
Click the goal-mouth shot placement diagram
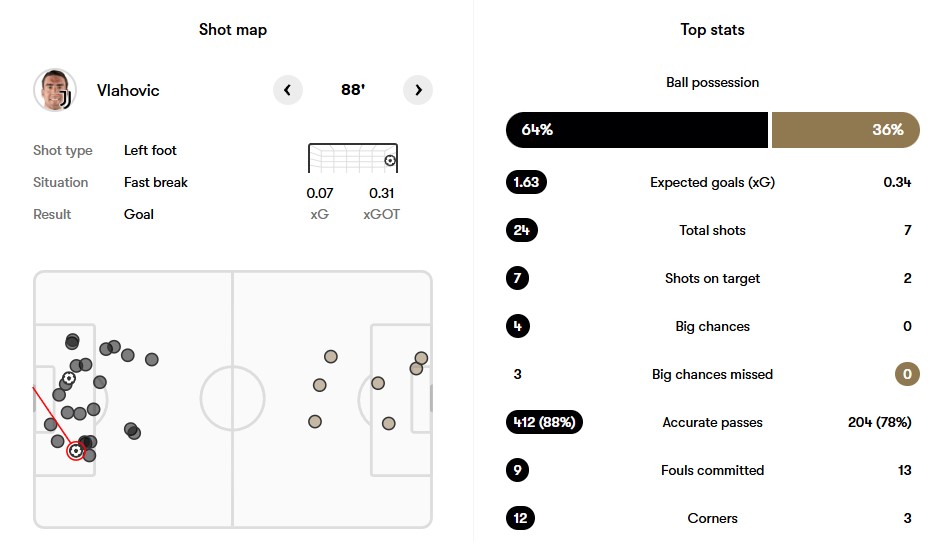(x=352, y=158)
